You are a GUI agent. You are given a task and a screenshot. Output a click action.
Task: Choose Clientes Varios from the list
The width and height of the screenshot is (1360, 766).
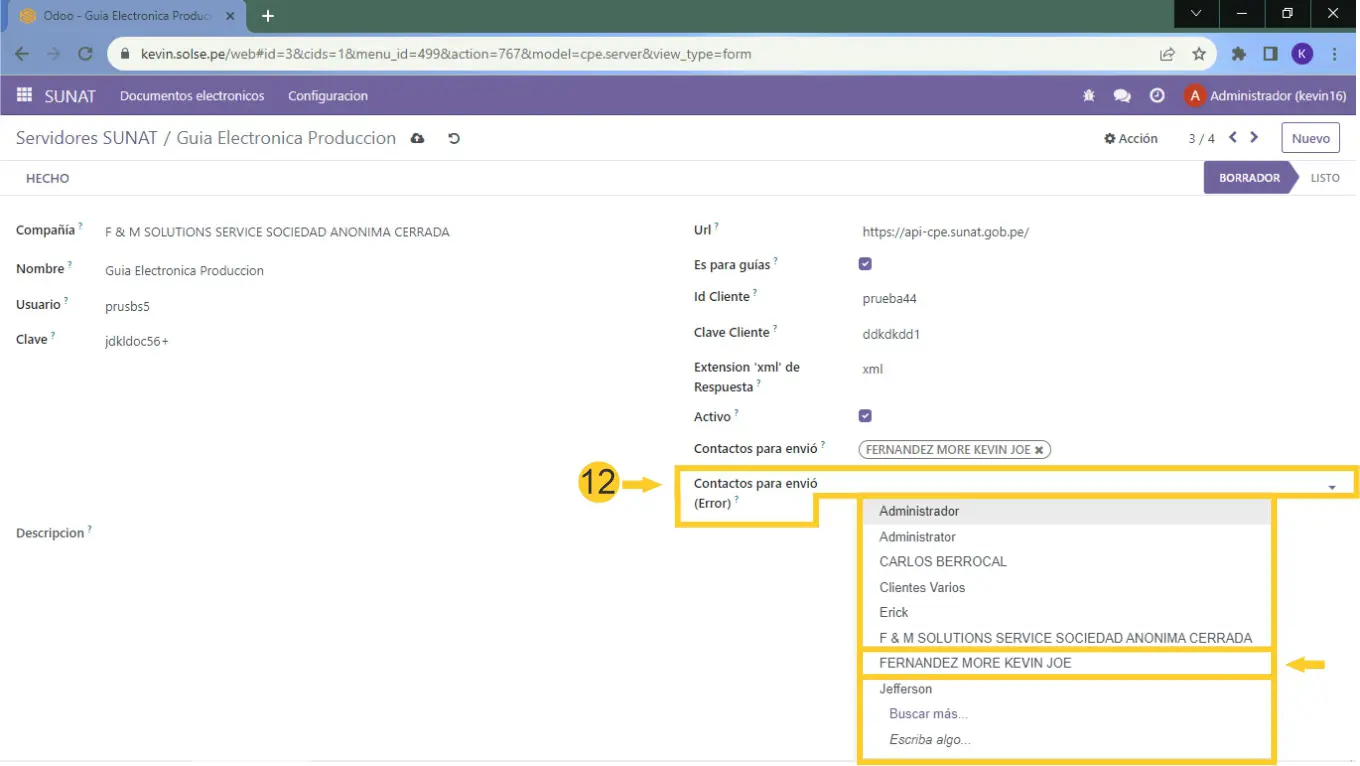pos(1067,587)
